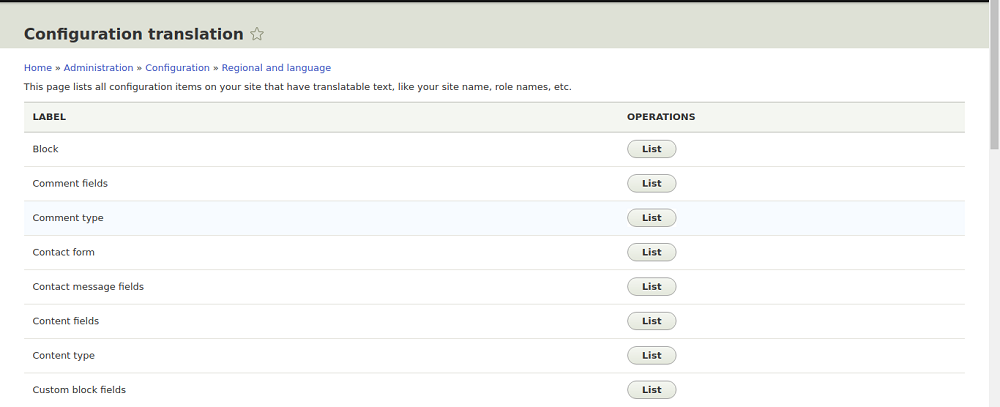This screenshot has height=407, width=1000.
Task: Click List beside Content type
Action: (x=651, y=355)
